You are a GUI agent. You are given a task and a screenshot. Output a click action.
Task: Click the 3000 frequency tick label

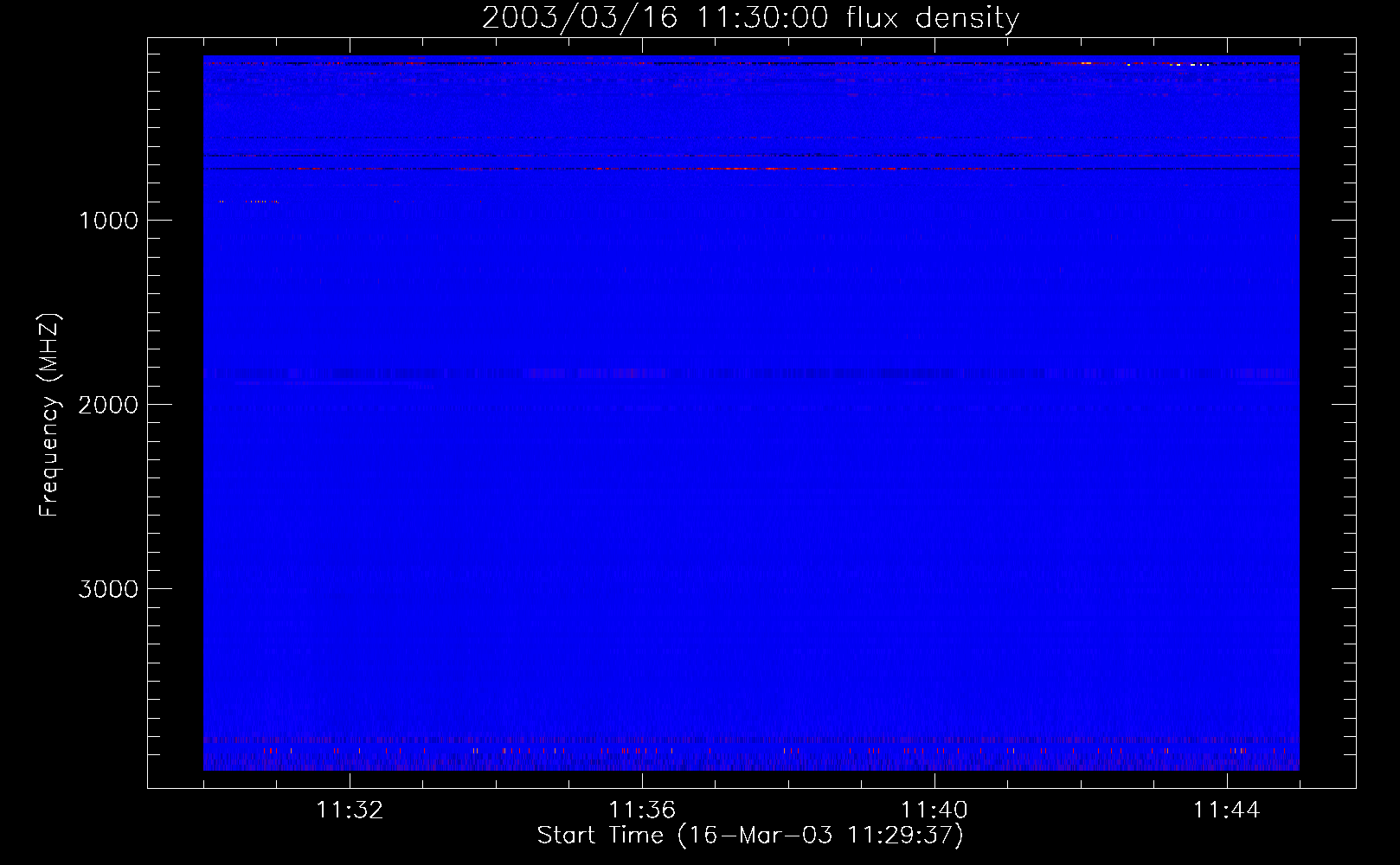[108, 589]
